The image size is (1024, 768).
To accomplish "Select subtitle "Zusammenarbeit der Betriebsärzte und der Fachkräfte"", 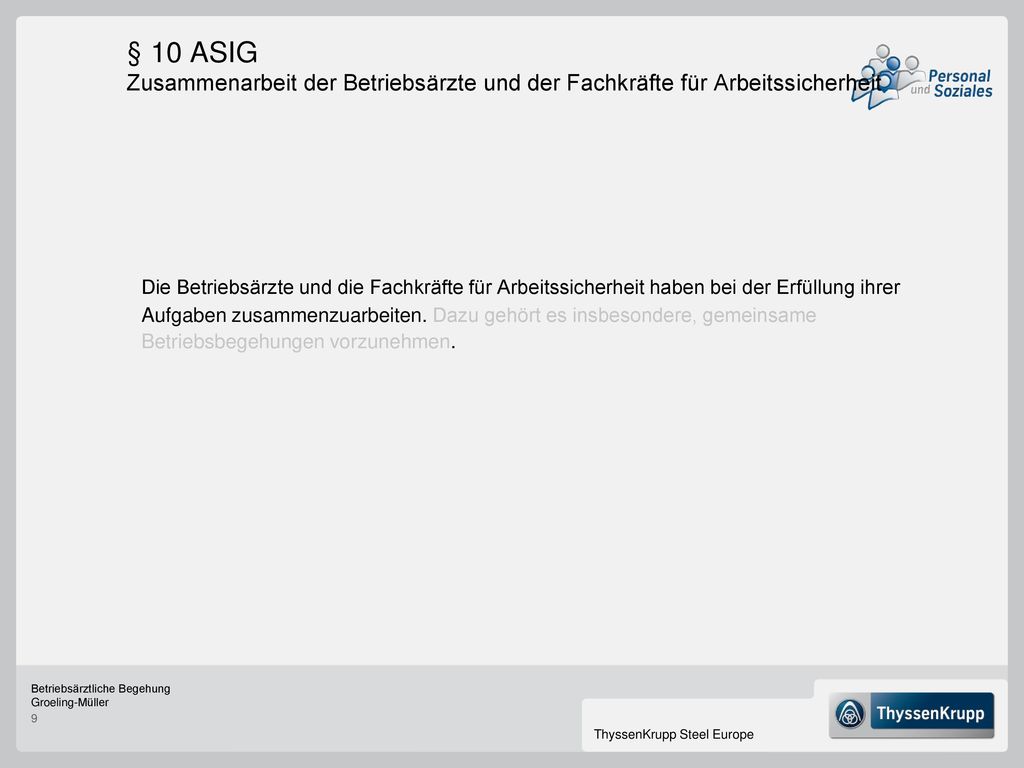I will coord(400,83).
